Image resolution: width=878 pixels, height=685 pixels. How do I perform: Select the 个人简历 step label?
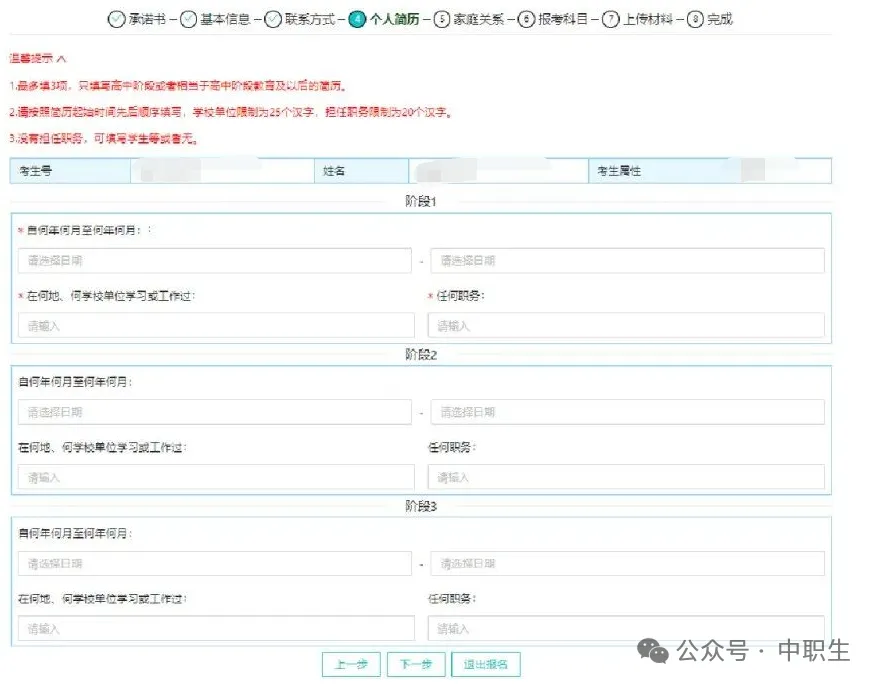click(x=394, y=20)
